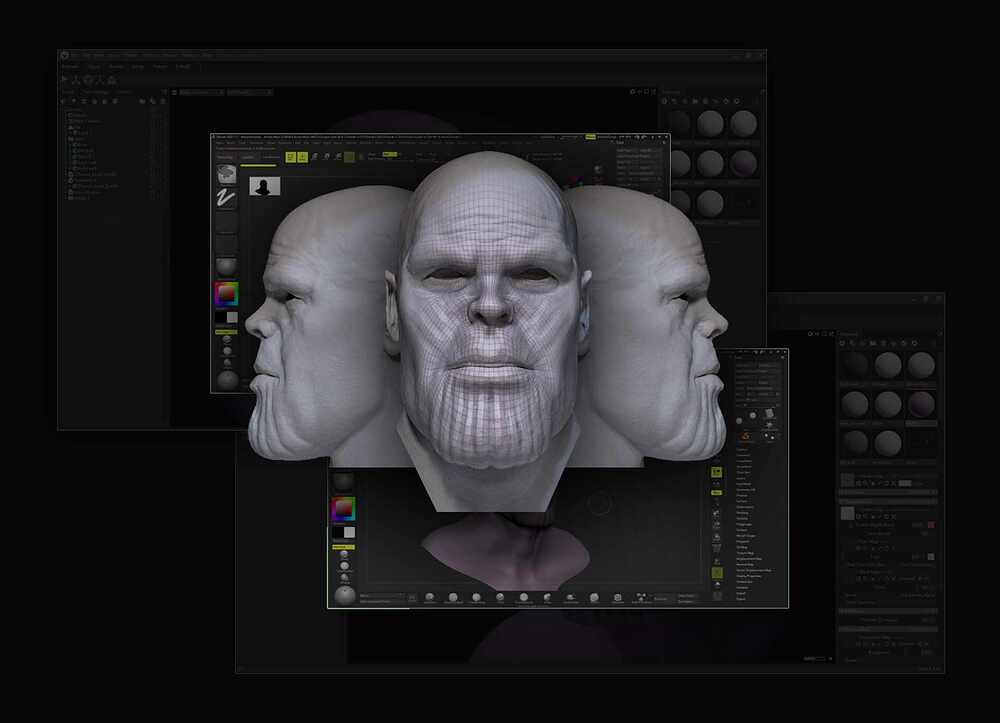Image resolution: width=1000 pixels, height=723 pixels.
Task: Select top-left material sphere in bottom-right background window
Action: [x=855, y=365]
